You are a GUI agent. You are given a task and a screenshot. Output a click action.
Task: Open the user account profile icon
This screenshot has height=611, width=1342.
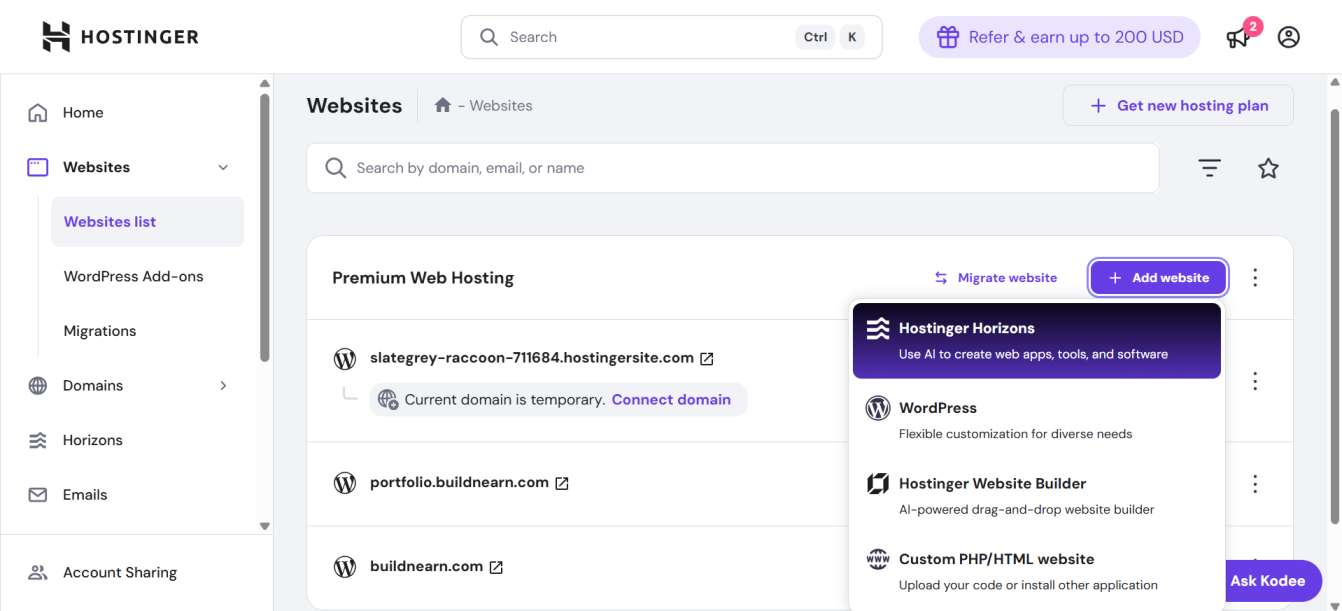point(1289,37)
